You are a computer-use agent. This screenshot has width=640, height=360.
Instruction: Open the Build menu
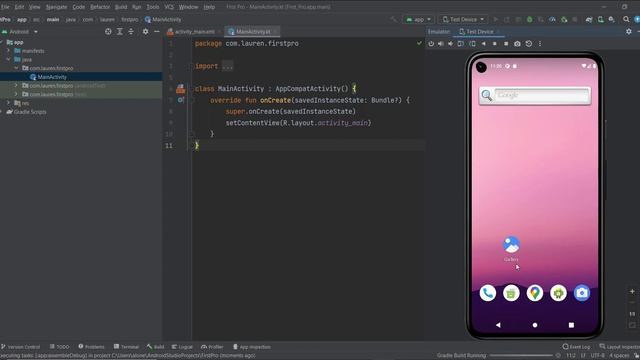point(121,7)
